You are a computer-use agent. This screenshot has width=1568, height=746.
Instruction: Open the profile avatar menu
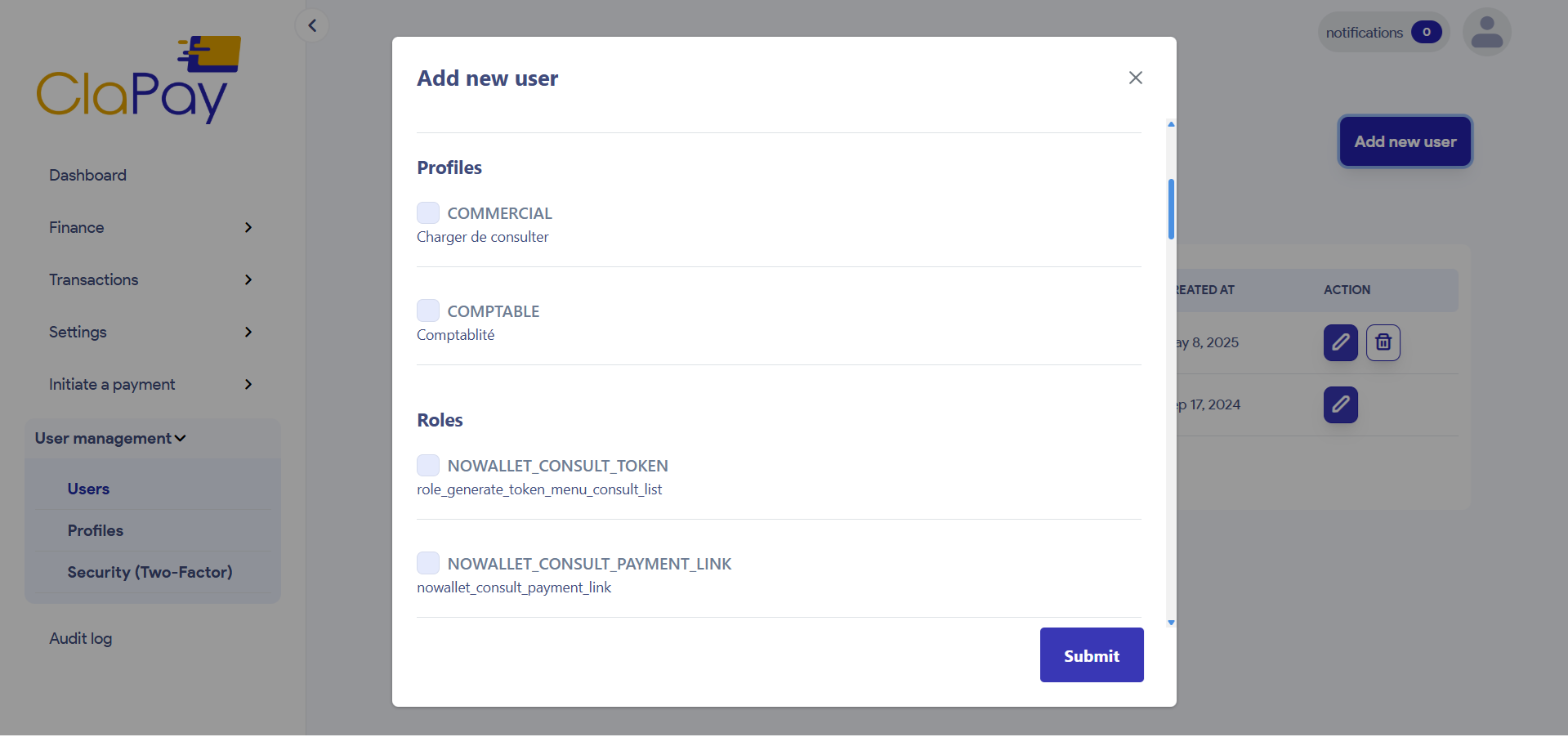1485,31
